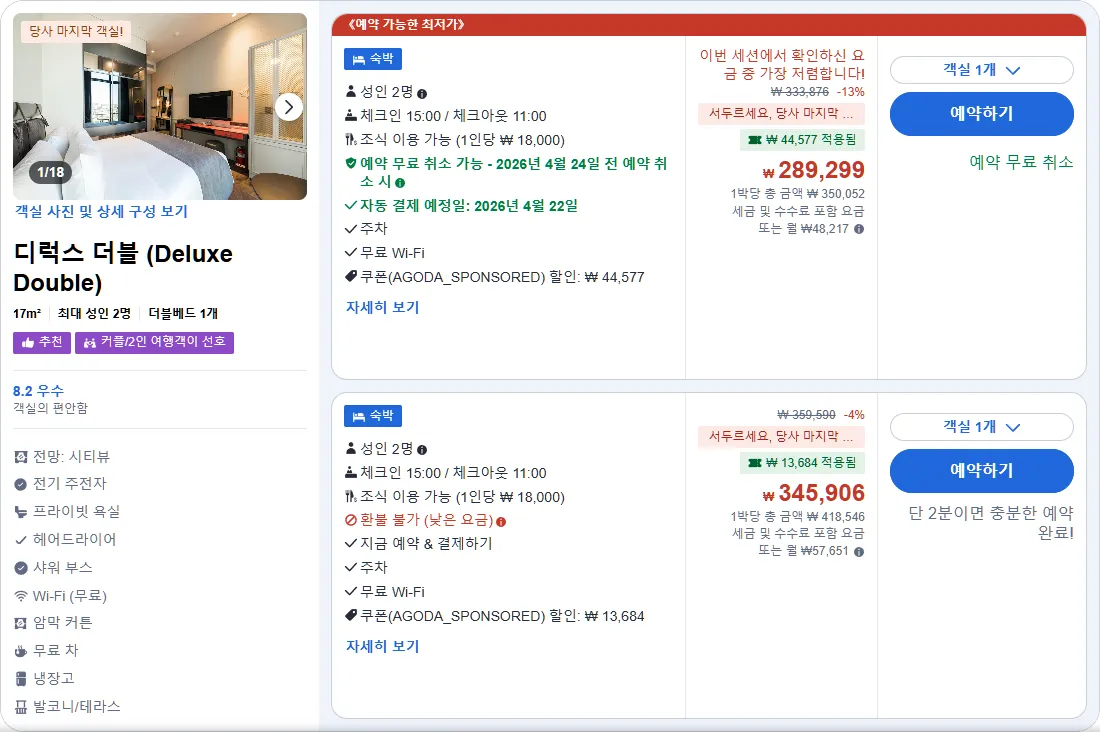Click the 무료 차 cup icon
The width and height of the screenshot is (1100, 732).
tap(21, 651)
